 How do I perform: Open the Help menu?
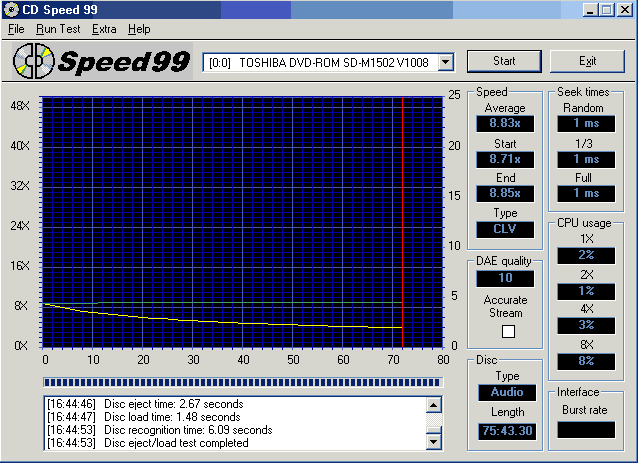coord(139,29)
